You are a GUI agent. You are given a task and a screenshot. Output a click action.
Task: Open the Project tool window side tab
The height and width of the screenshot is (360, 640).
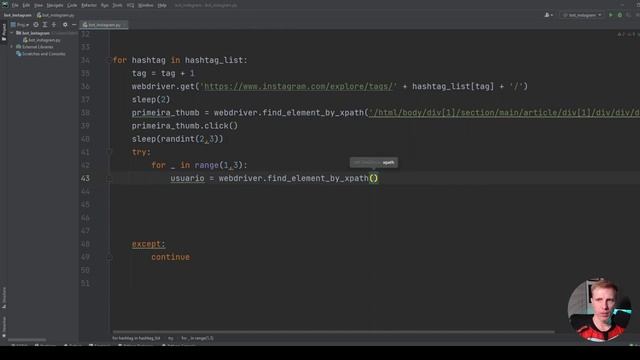point(4,32)
